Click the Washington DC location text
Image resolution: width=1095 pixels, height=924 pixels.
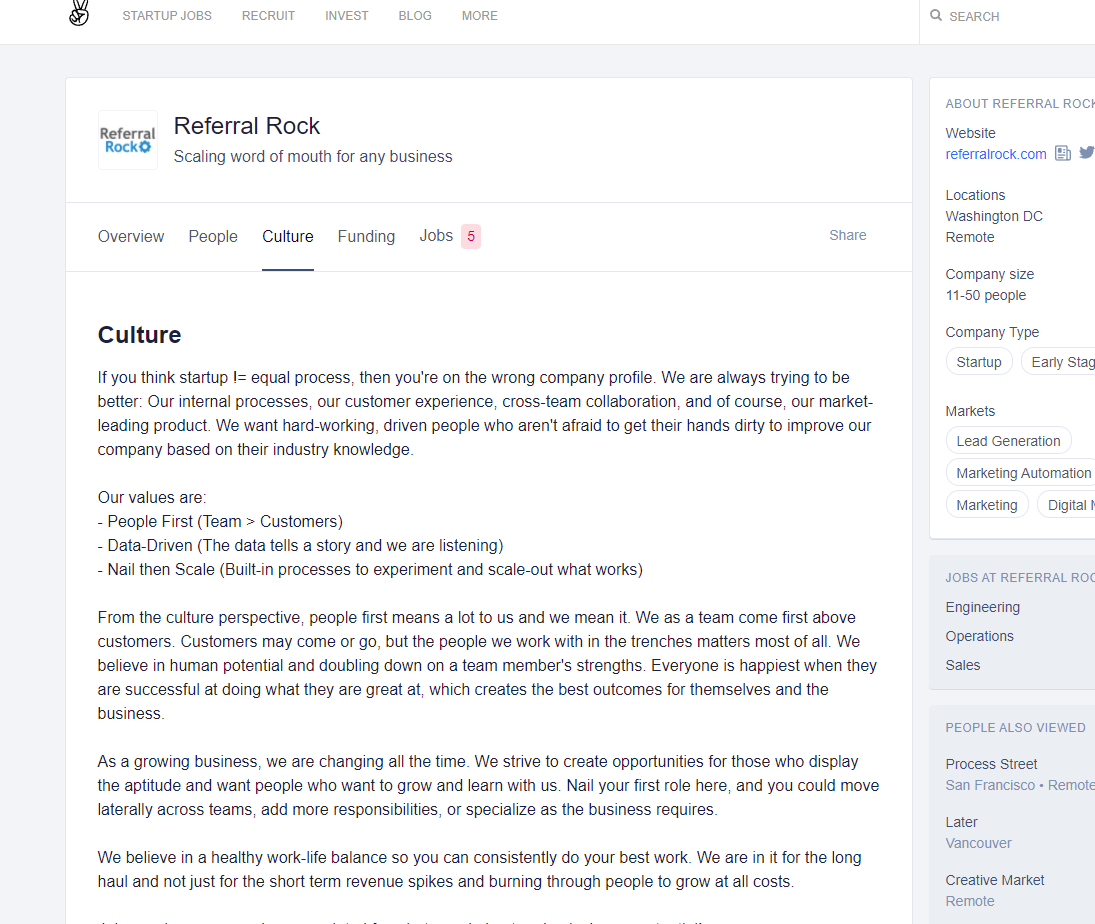click(x=994, y=217)
